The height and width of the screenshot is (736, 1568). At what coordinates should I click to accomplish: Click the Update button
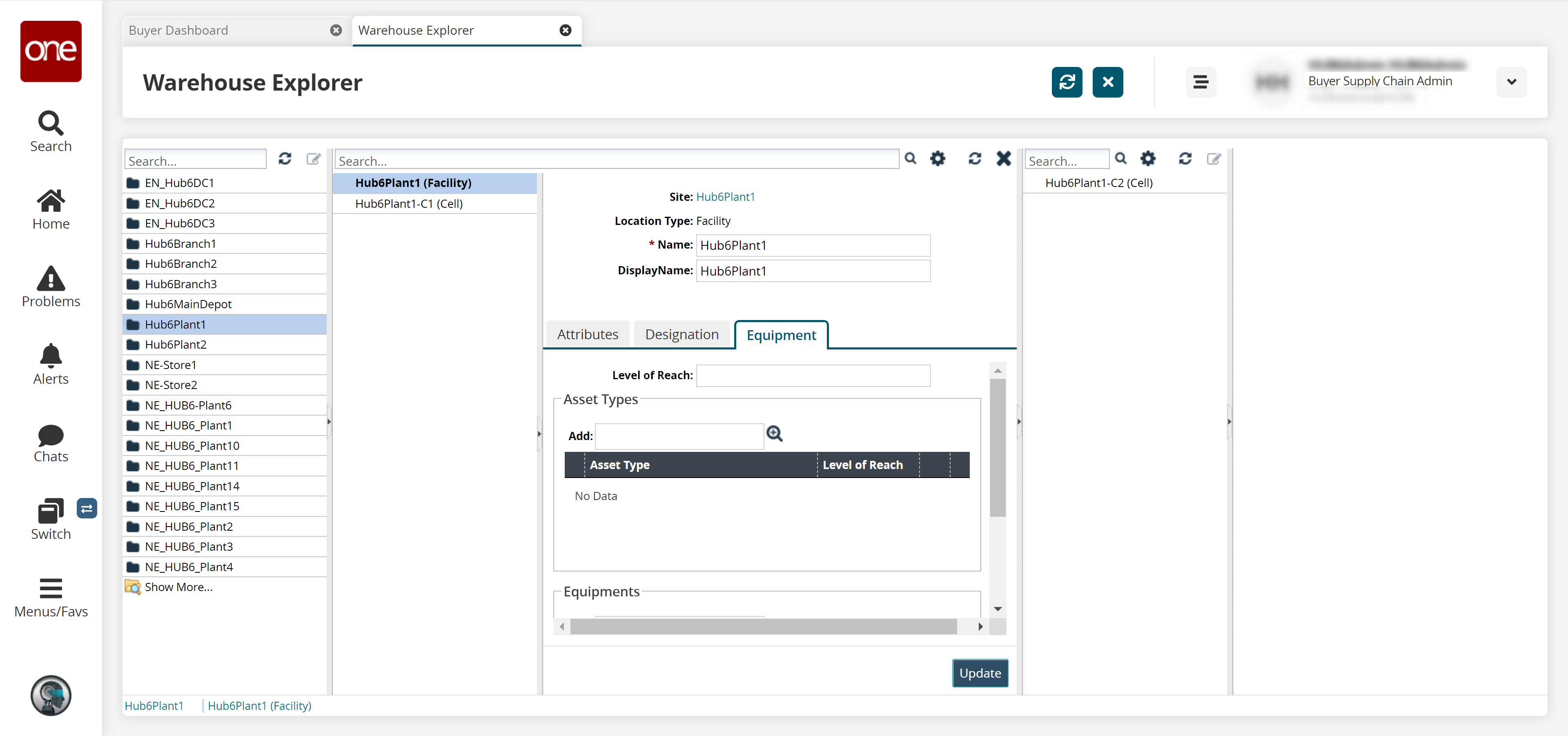click(980, 673)
